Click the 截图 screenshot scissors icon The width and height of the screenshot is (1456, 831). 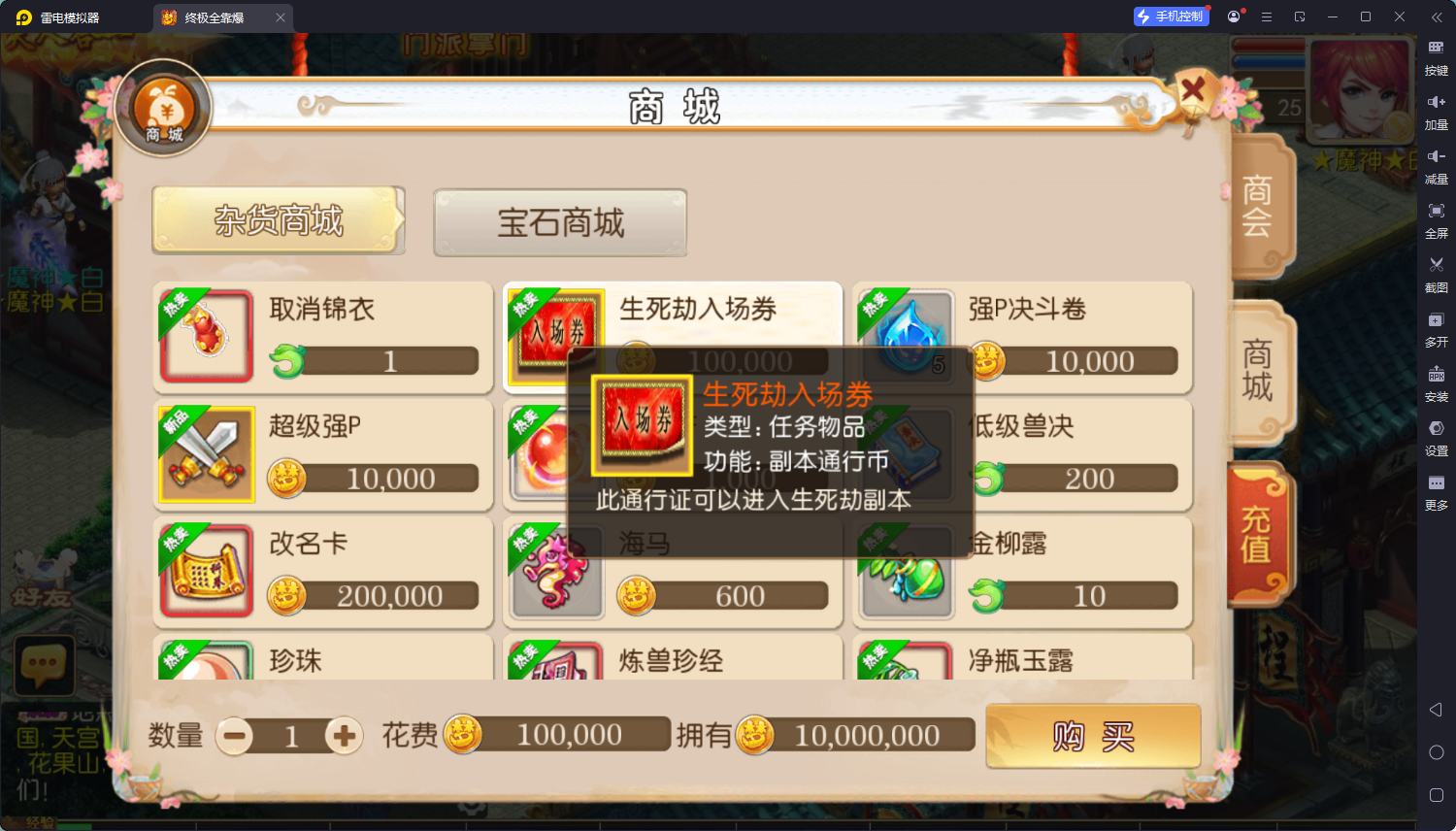point(1437,265)
